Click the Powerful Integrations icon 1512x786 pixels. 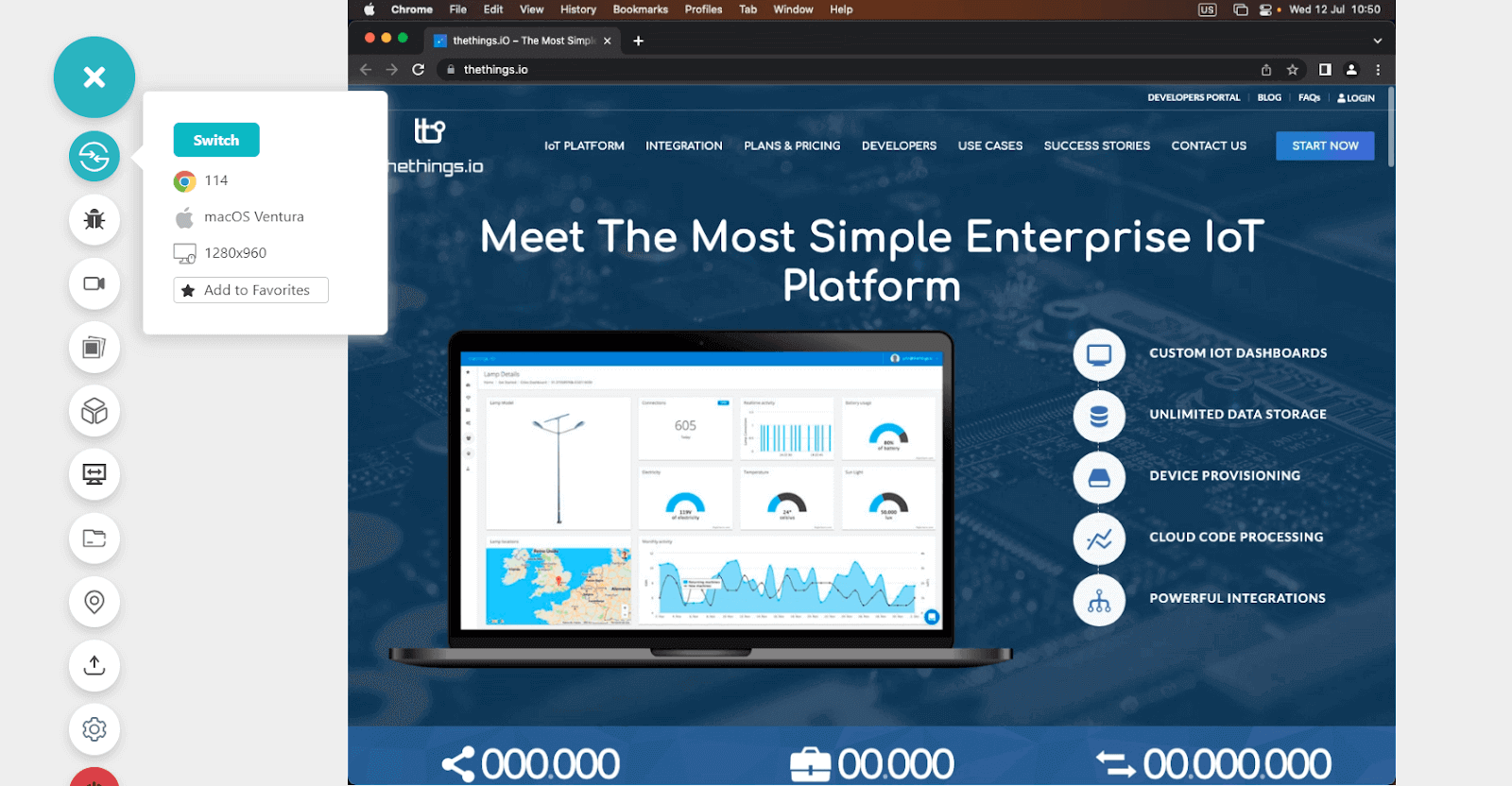coord(1099,601)
